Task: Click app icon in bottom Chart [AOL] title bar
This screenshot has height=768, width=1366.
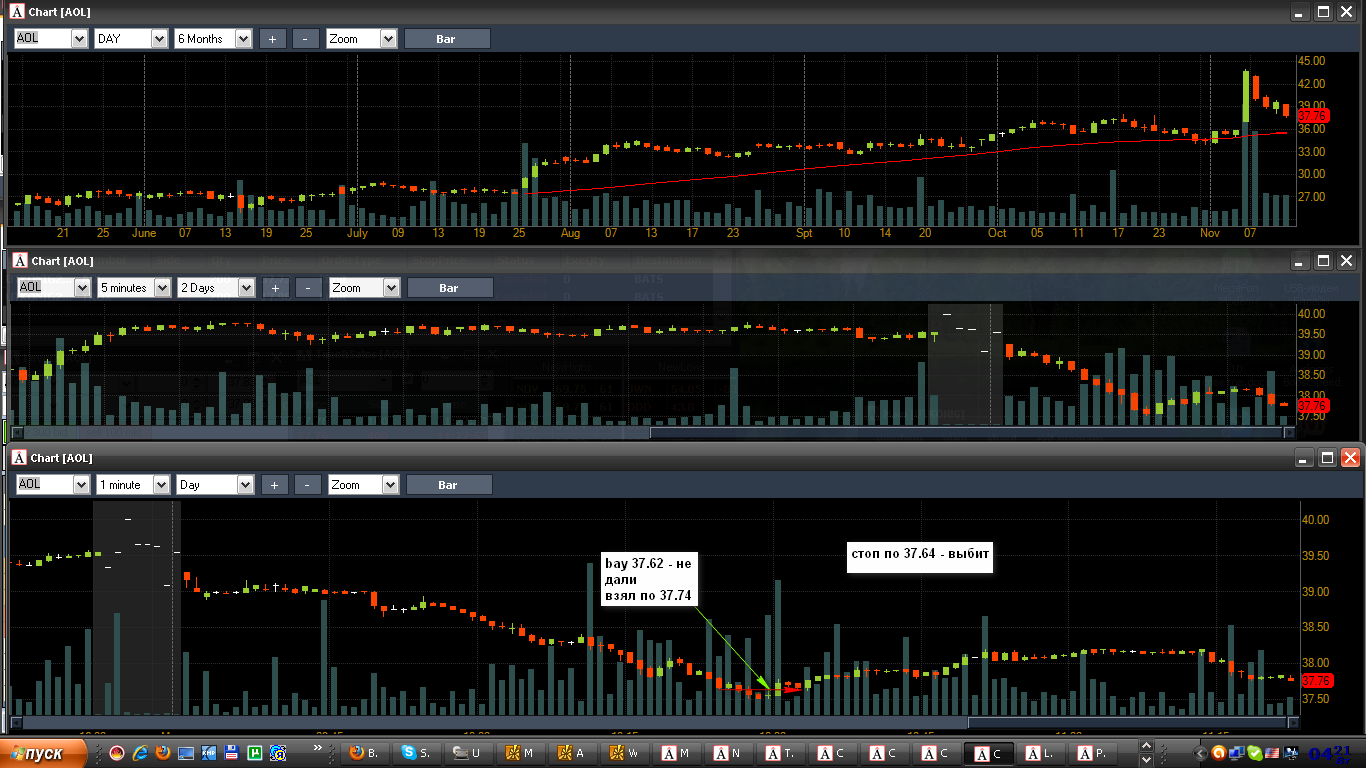Action: click(19, 457)
